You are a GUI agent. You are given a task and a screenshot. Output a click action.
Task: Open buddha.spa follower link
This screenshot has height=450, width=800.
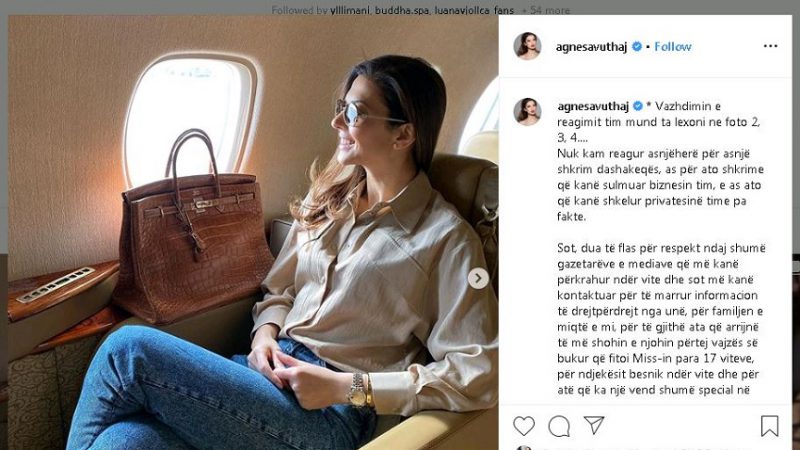point(402,10)
